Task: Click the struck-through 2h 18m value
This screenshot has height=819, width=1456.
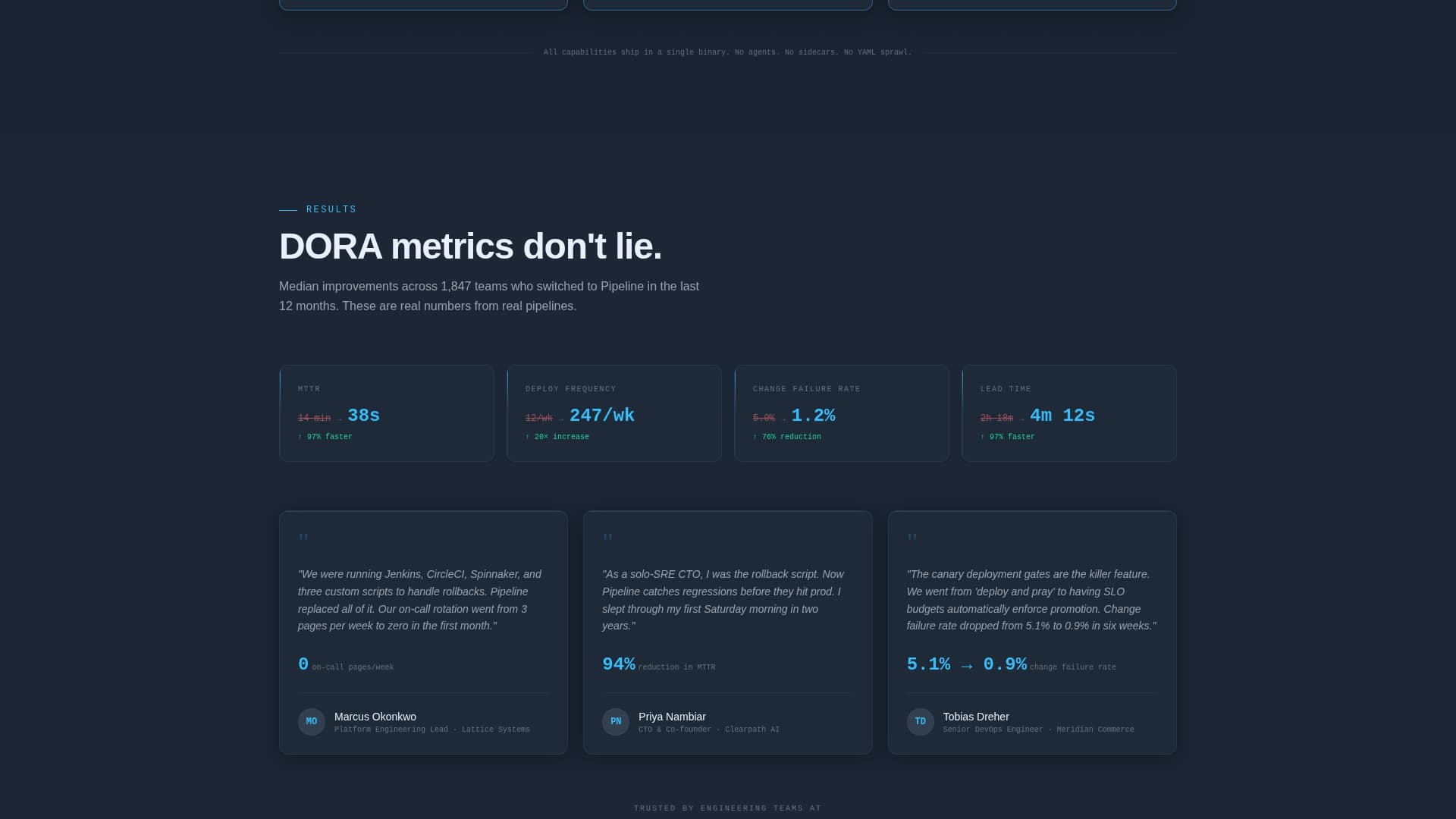Action: [996, 418]
